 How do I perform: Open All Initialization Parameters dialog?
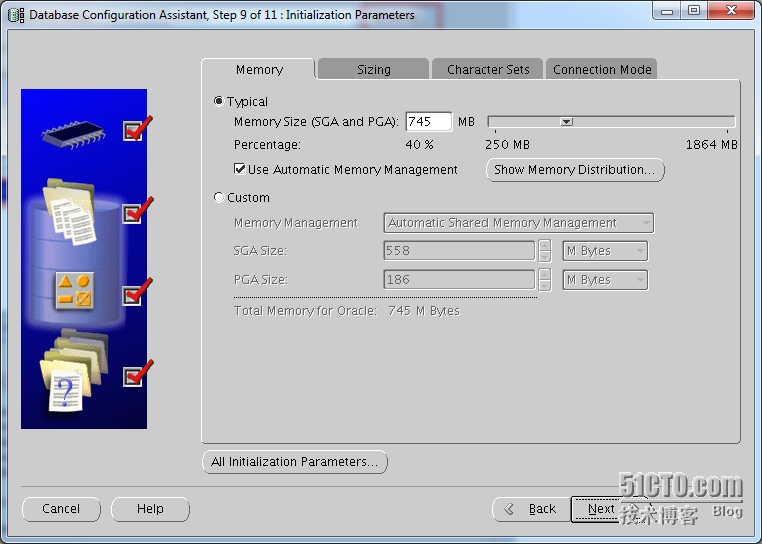pos(294,461)
